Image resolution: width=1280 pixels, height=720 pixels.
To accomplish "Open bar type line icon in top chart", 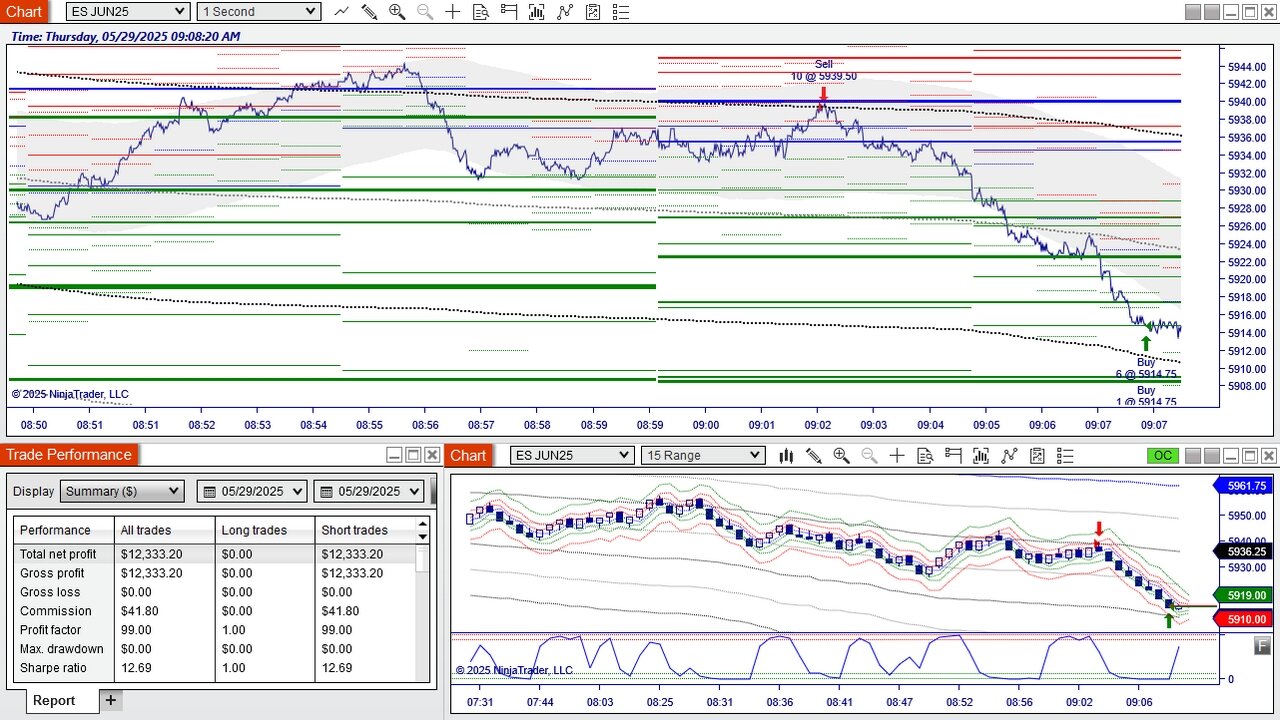I will point(342,11).
